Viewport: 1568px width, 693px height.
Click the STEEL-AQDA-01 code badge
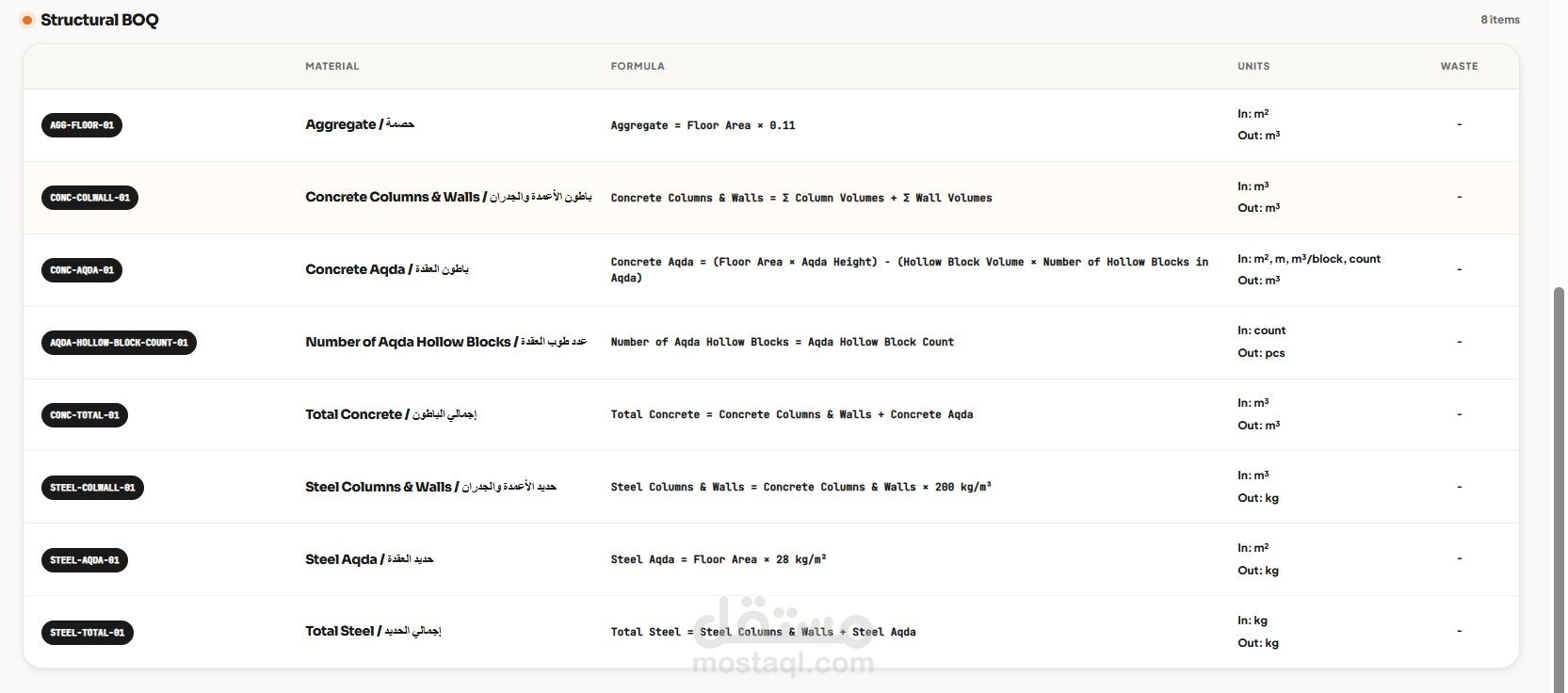click(85, 560)
